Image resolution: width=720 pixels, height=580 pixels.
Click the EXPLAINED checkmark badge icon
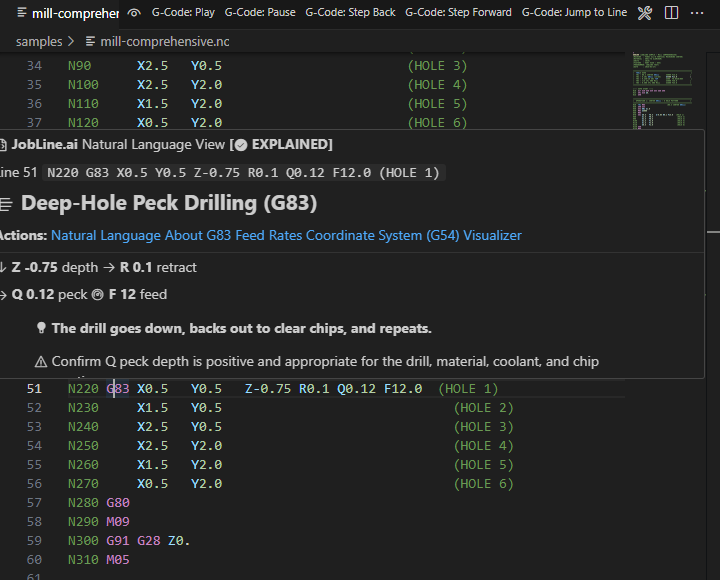point(241,145)
